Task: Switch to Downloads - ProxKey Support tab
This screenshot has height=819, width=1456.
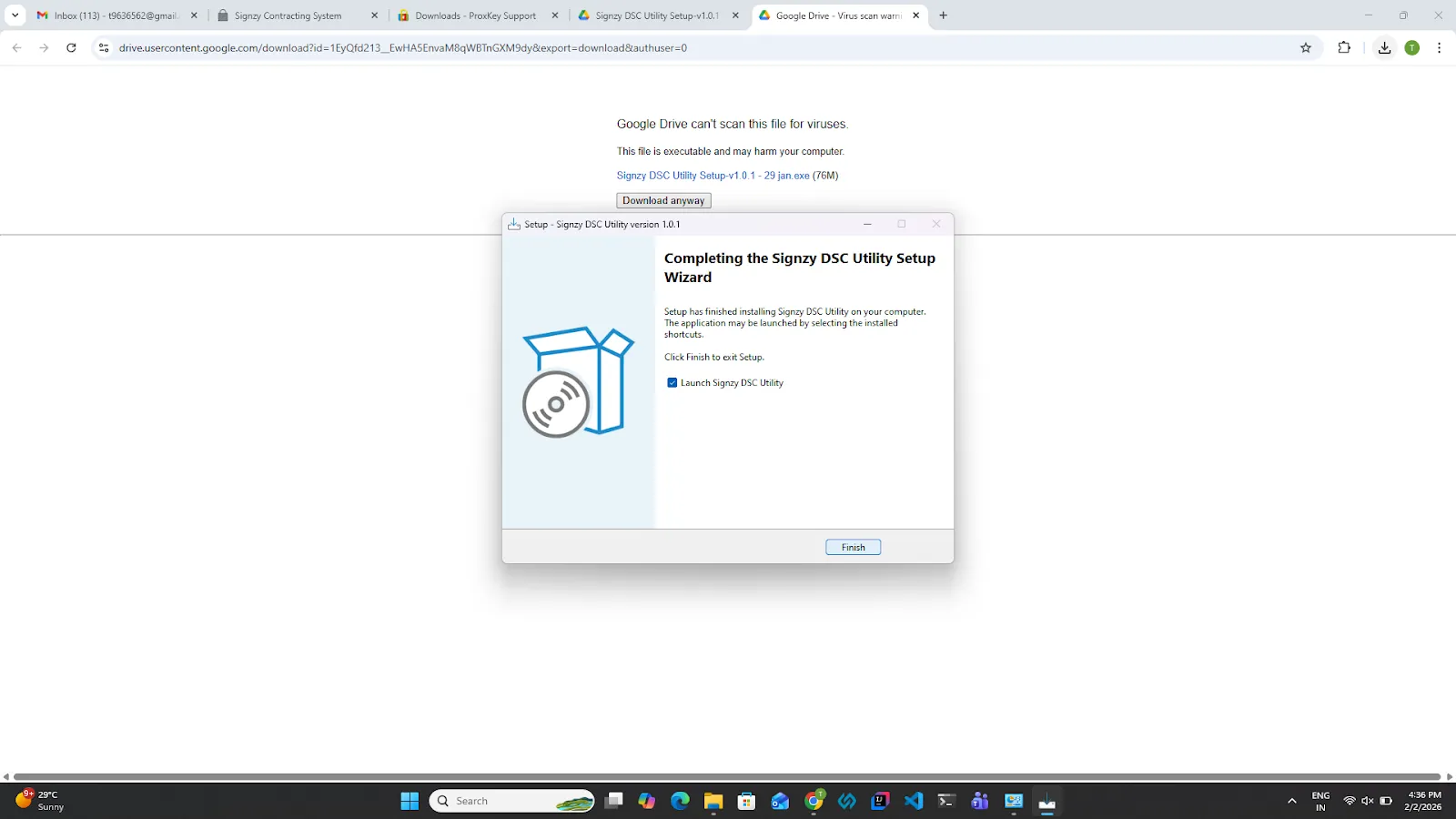Action: [x=479, y=15]
